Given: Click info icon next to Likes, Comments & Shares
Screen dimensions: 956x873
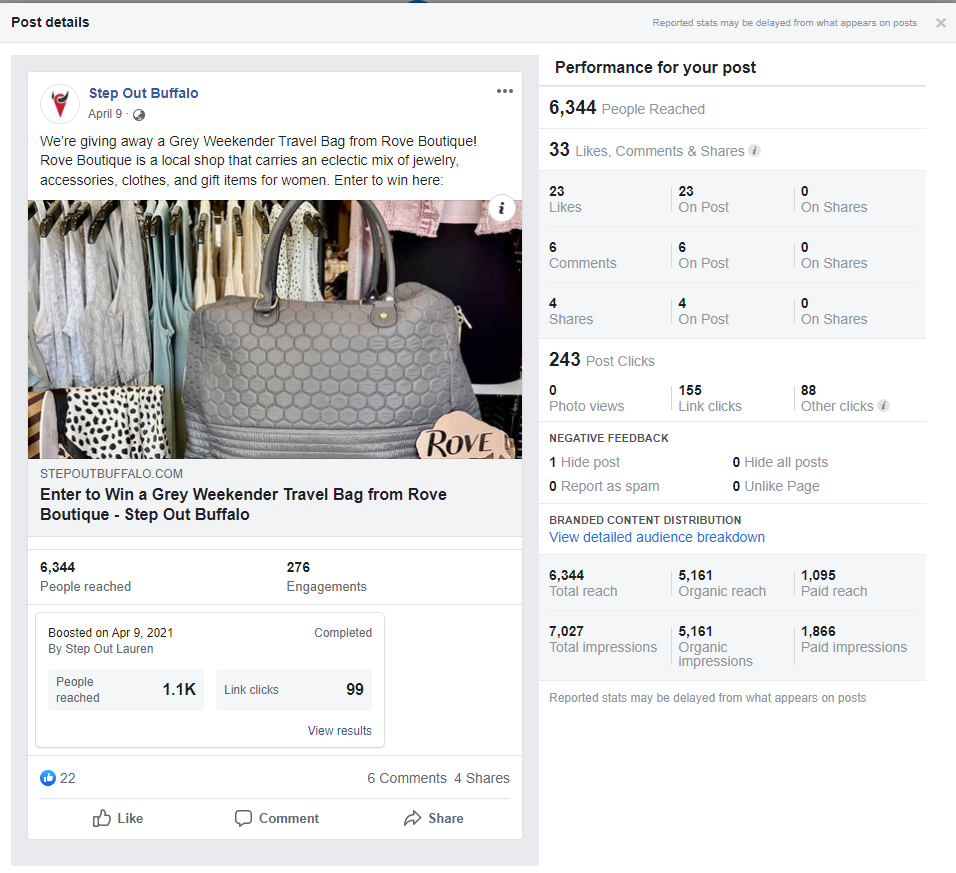Looking at the screenshot, I should pos(754,151).
